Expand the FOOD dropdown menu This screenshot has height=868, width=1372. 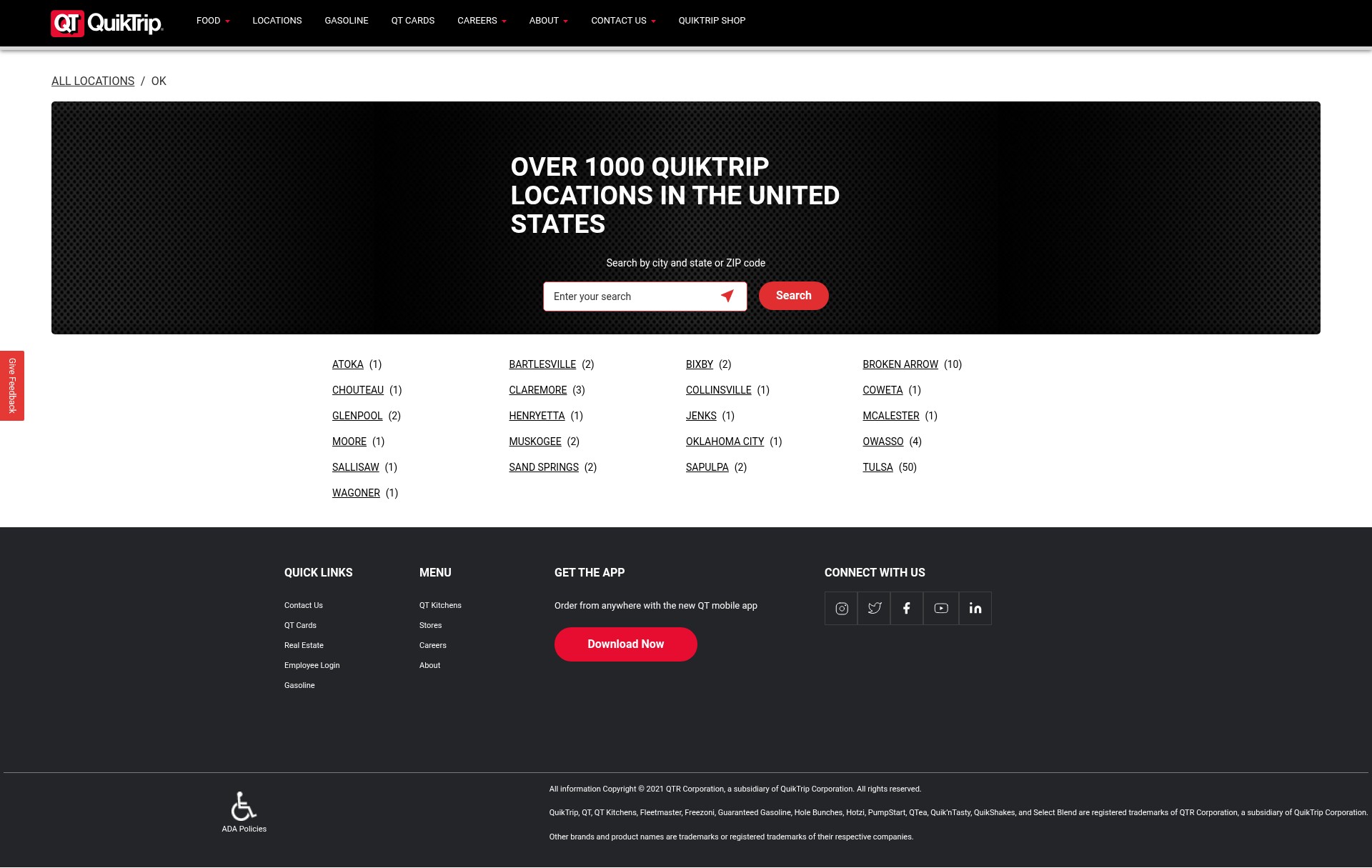click(213, 21)
